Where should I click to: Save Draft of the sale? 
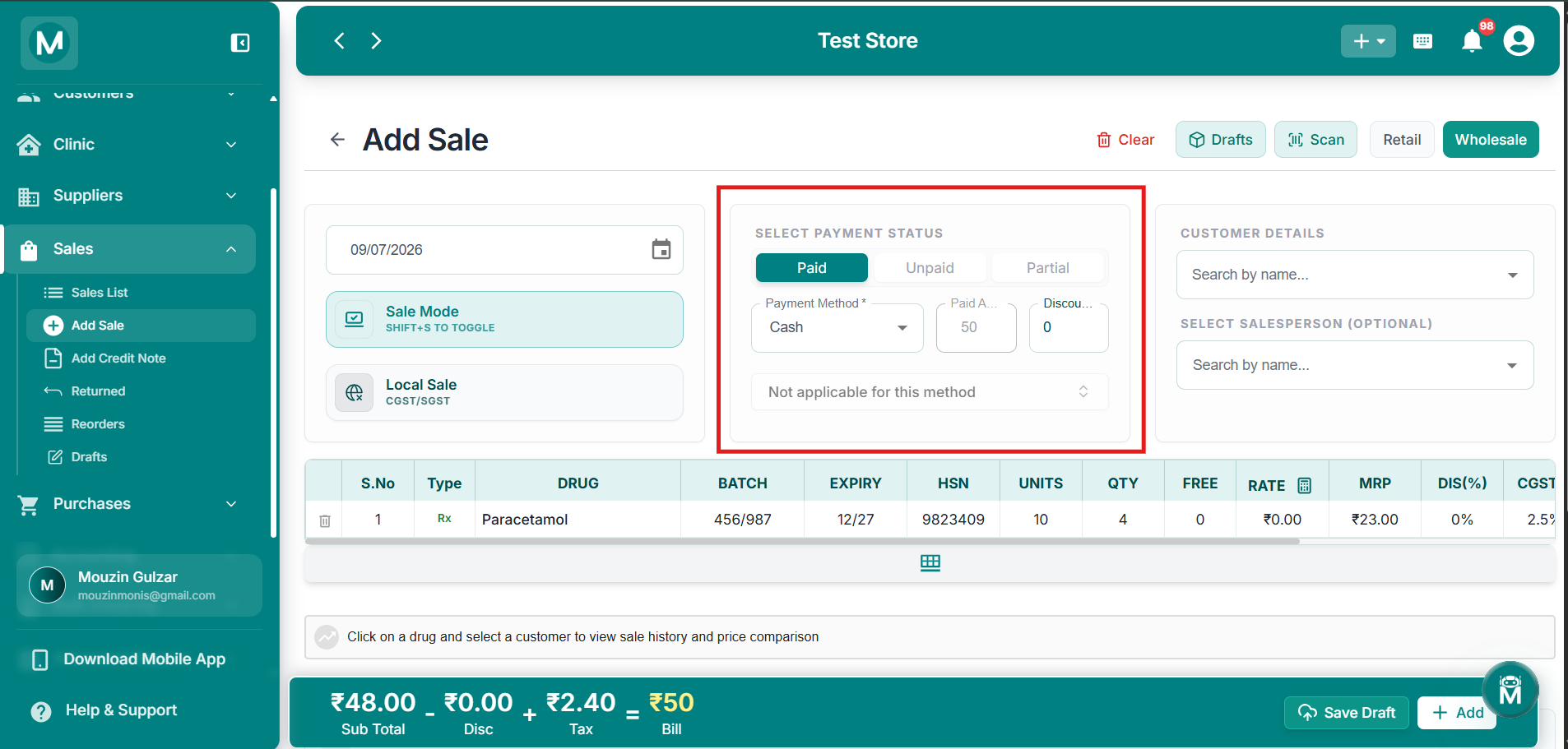[1347, 713]
